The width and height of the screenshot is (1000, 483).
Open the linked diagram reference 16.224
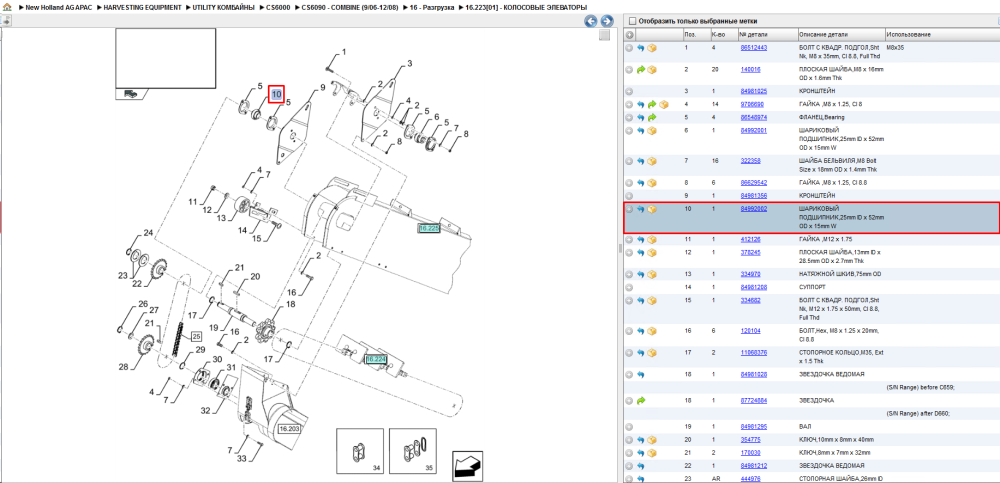pyautogui.click(x=376, y=360)
